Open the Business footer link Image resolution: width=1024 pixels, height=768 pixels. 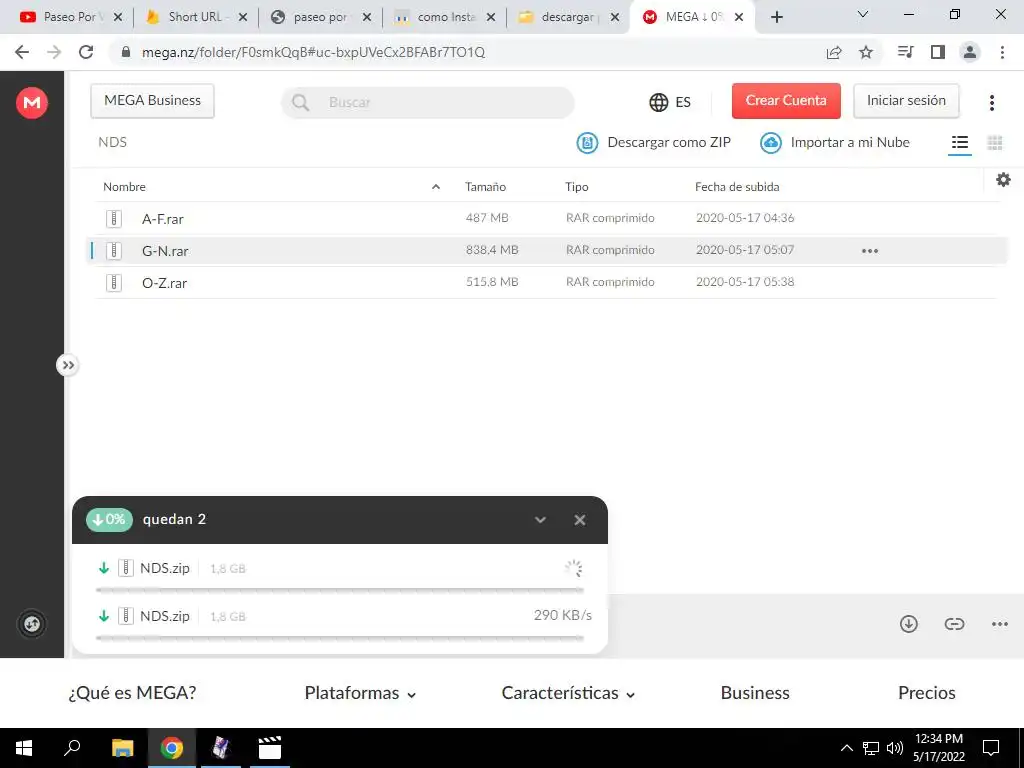pos(755,693)
